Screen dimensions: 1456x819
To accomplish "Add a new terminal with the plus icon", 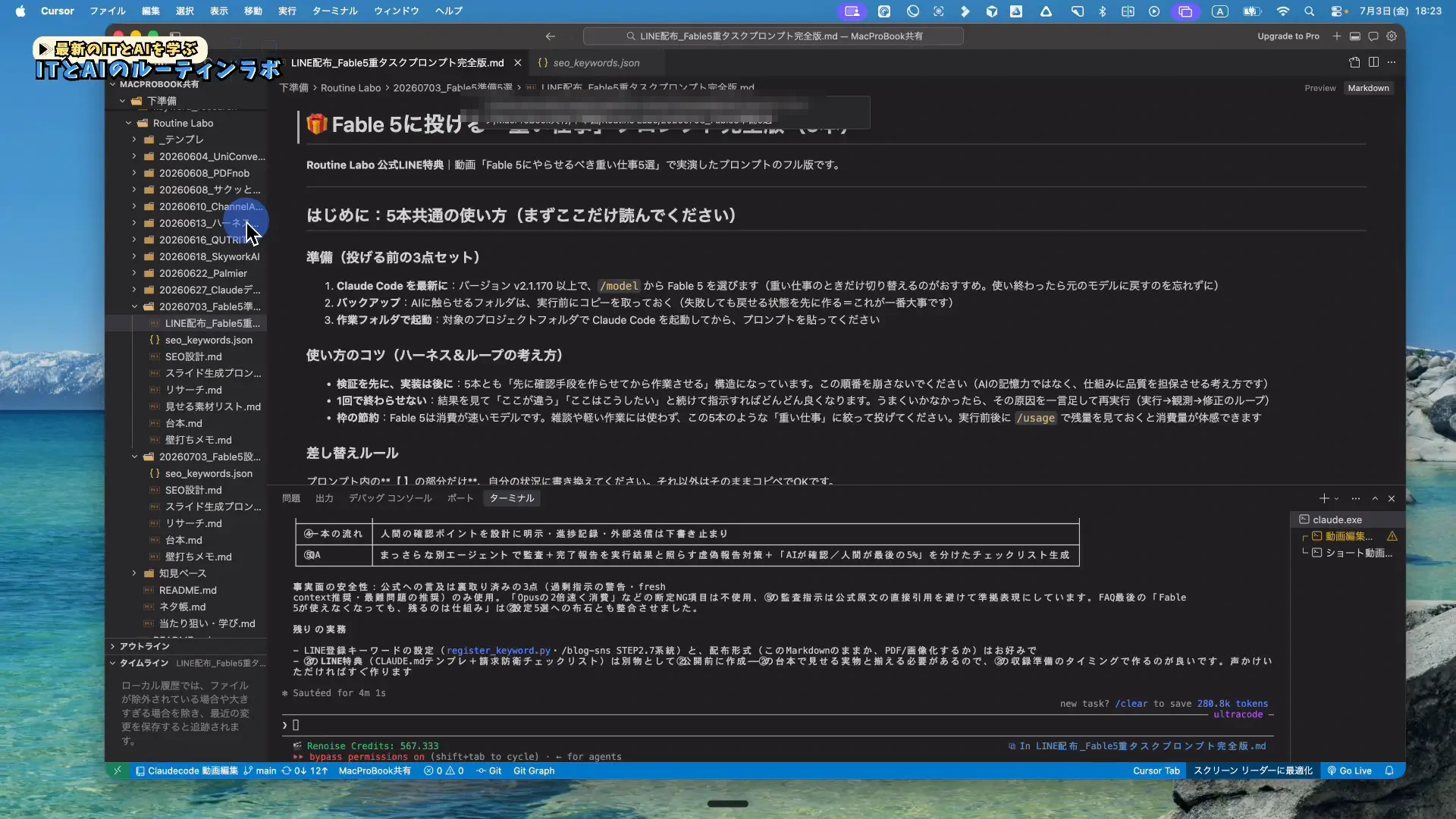I will (1324, 498).
